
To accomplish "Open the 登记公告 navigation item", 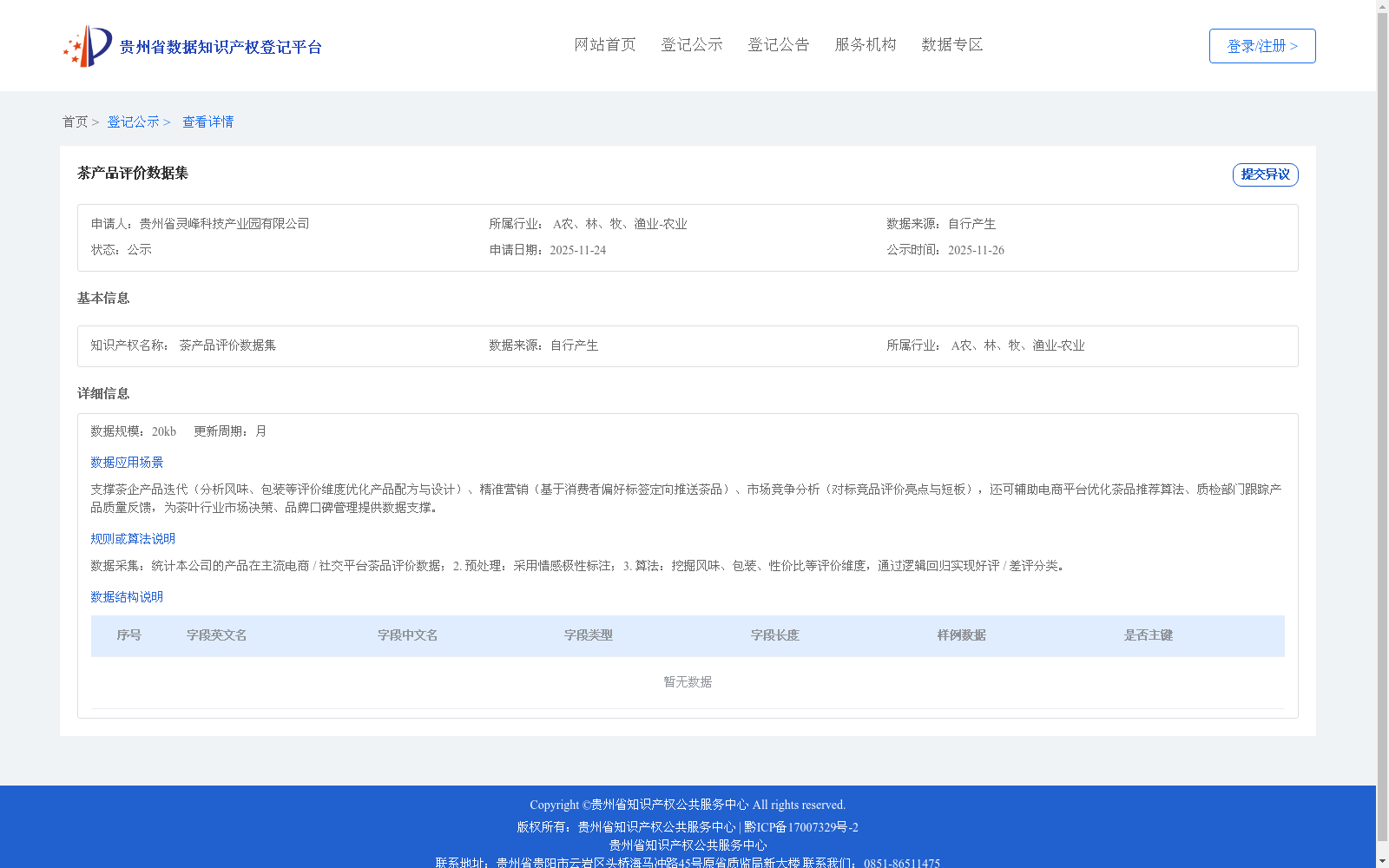I will coord(779,45).
